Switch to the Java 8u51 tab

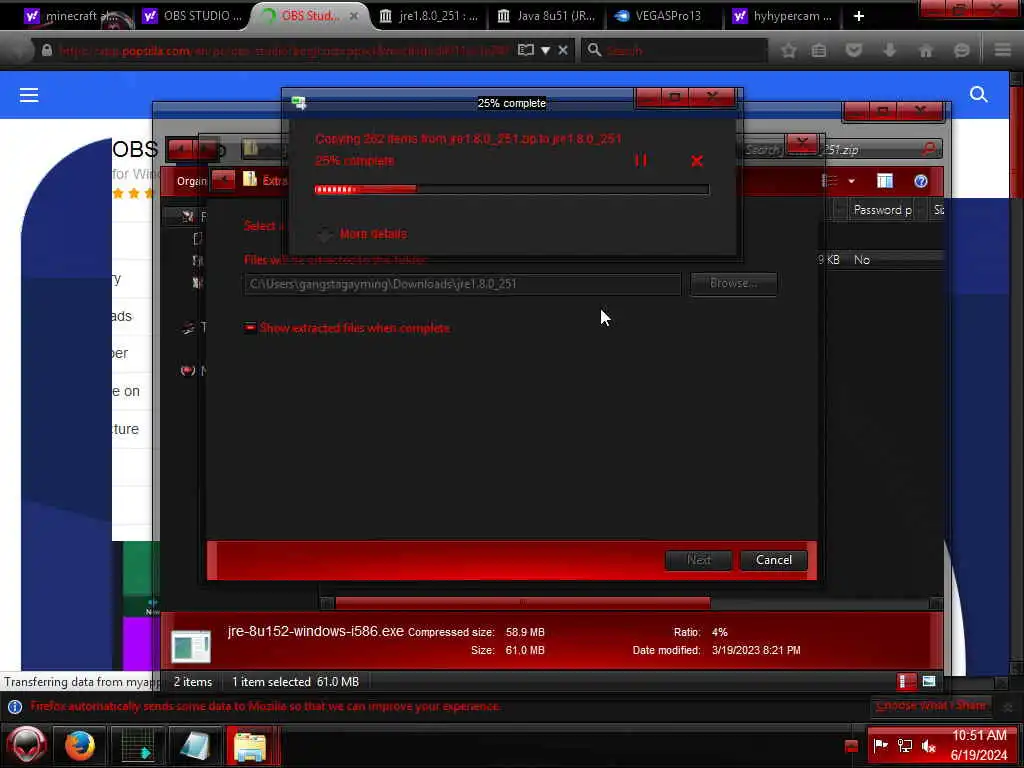tap(547, 16)
